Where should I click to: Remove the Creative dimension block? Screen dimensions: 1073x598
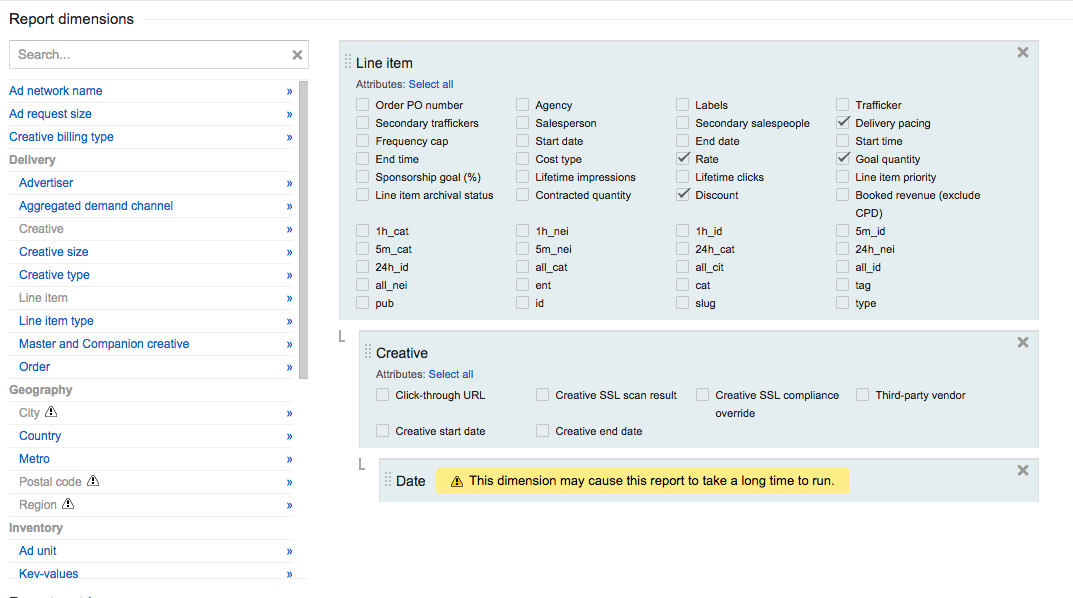(x=1022, y=343)
